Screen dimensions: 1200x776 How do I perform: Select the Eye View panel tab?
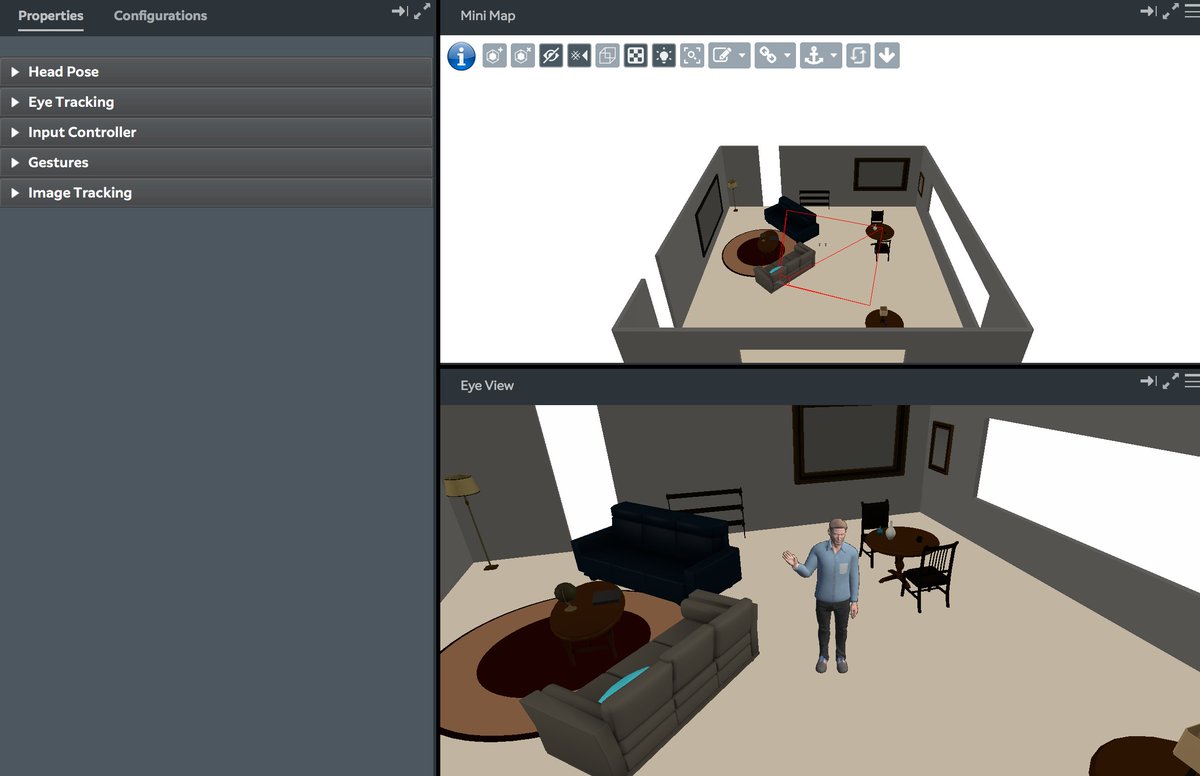[x=487, y=385]
